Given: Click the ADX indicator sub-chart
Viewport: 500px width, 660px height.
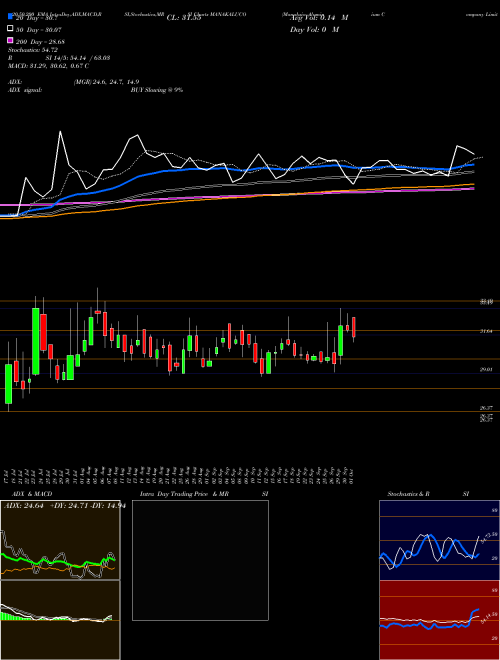Looking at the screenshot, I should 60,540.
